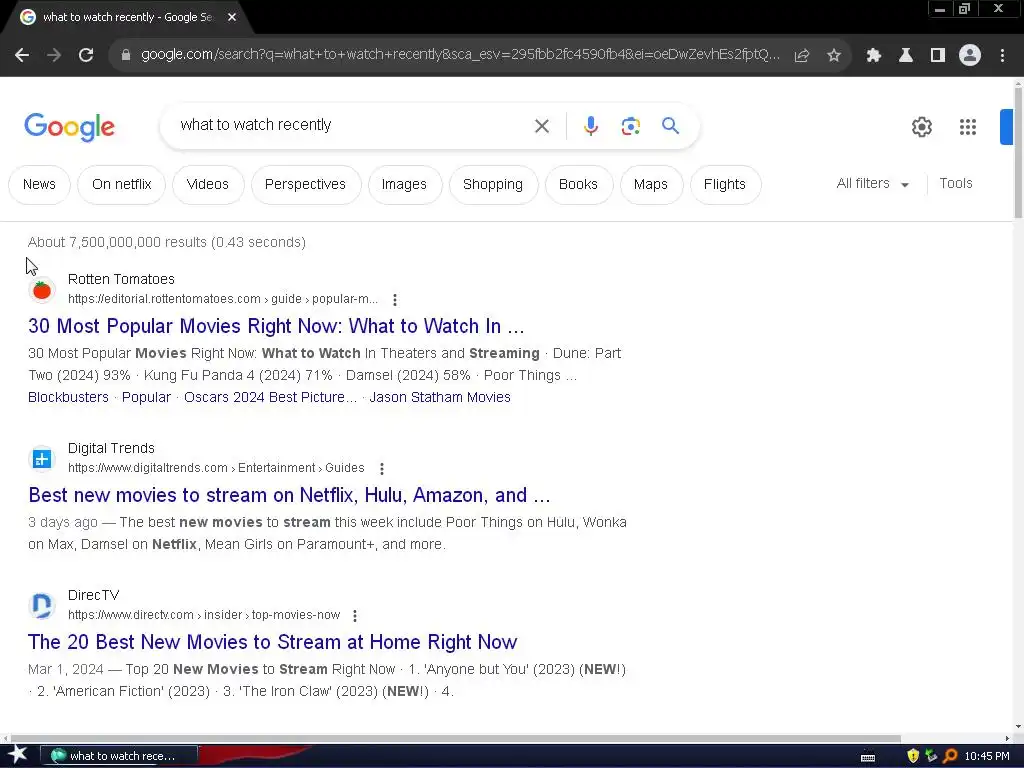Click the editorial.rottentomatoes.com URL text
Image resolution: width=1024 pixels, height=768 pixels.
point(223,299)
